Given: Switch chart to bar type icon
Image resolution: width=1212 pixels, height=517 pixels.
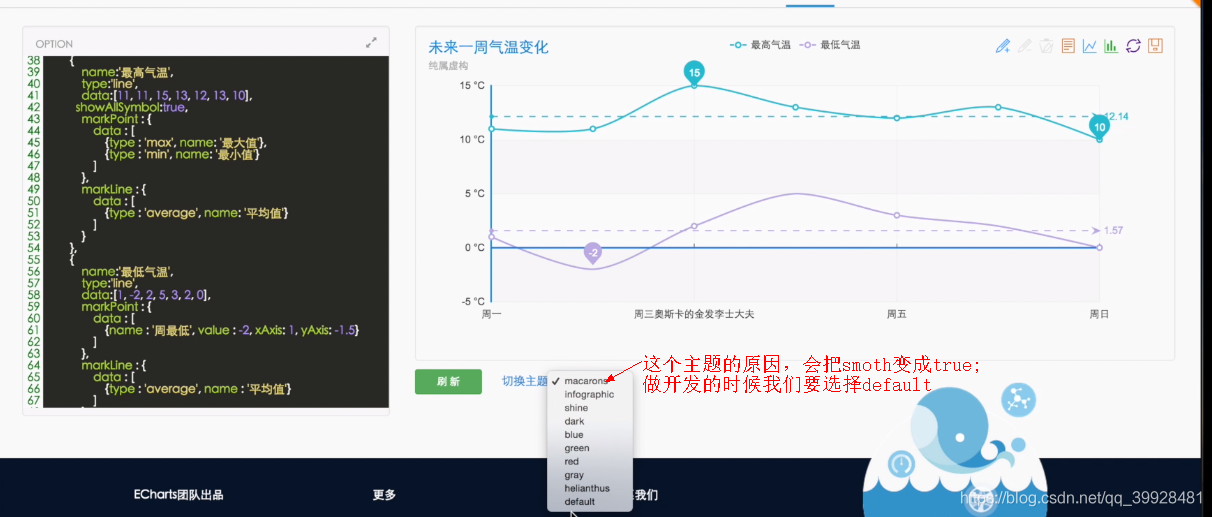Looking at the screenshot, I should pyautogui.click(x=1111, y=46).
